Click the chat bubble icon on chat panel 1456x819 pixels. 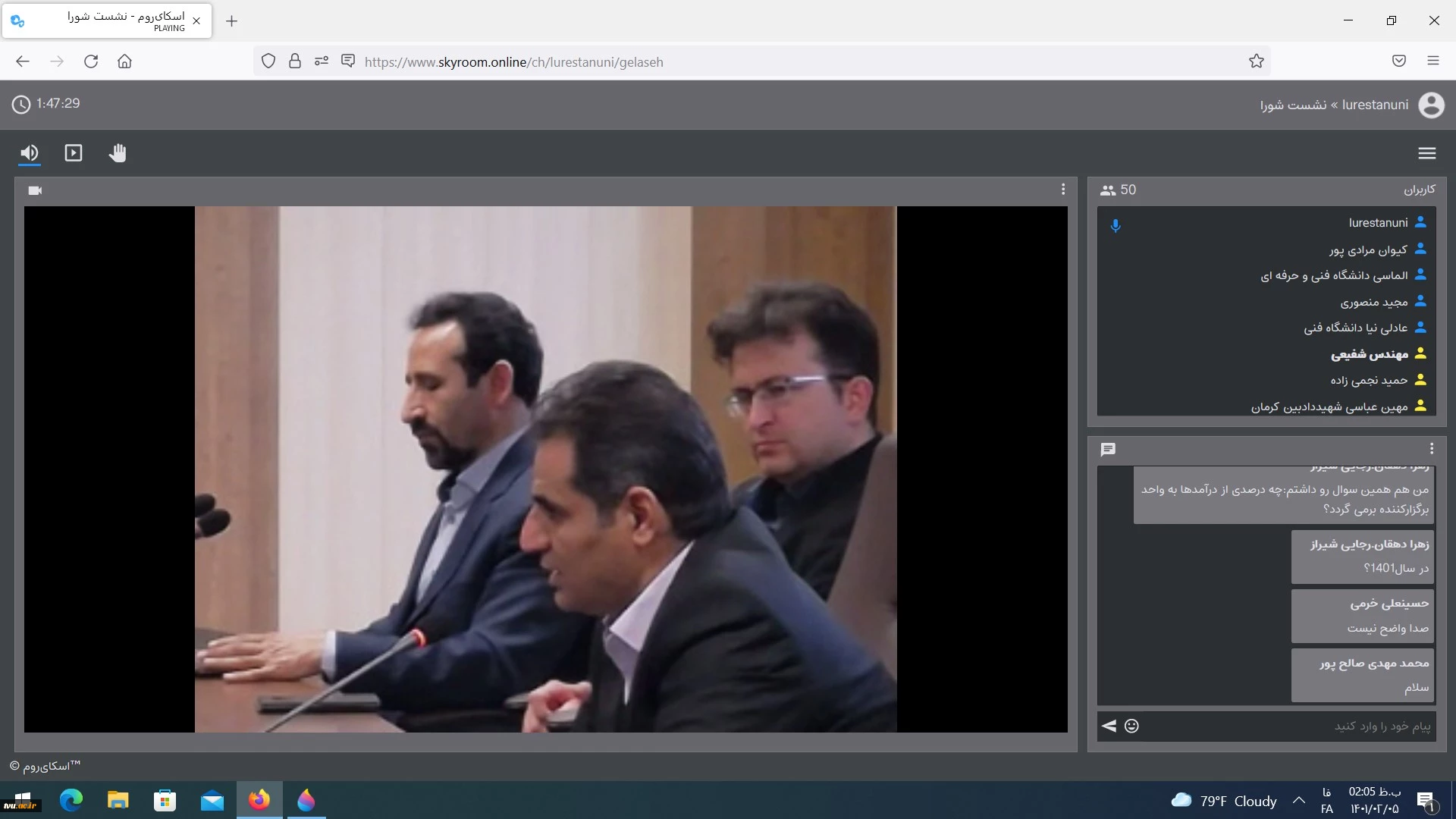coord(1108,450)
